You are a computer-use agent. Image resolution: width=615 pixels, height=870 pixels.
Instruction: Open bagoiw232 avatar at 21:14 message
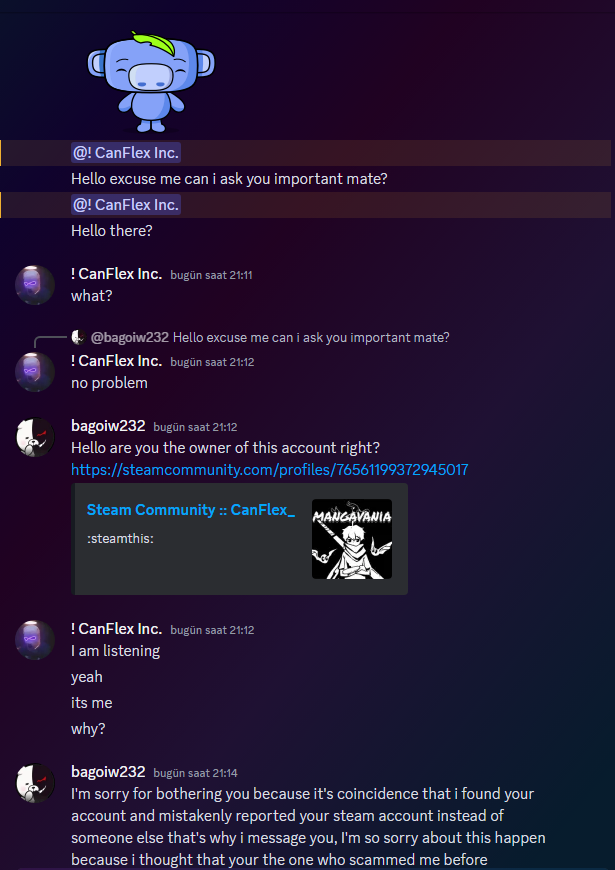(x=35, y=783)
